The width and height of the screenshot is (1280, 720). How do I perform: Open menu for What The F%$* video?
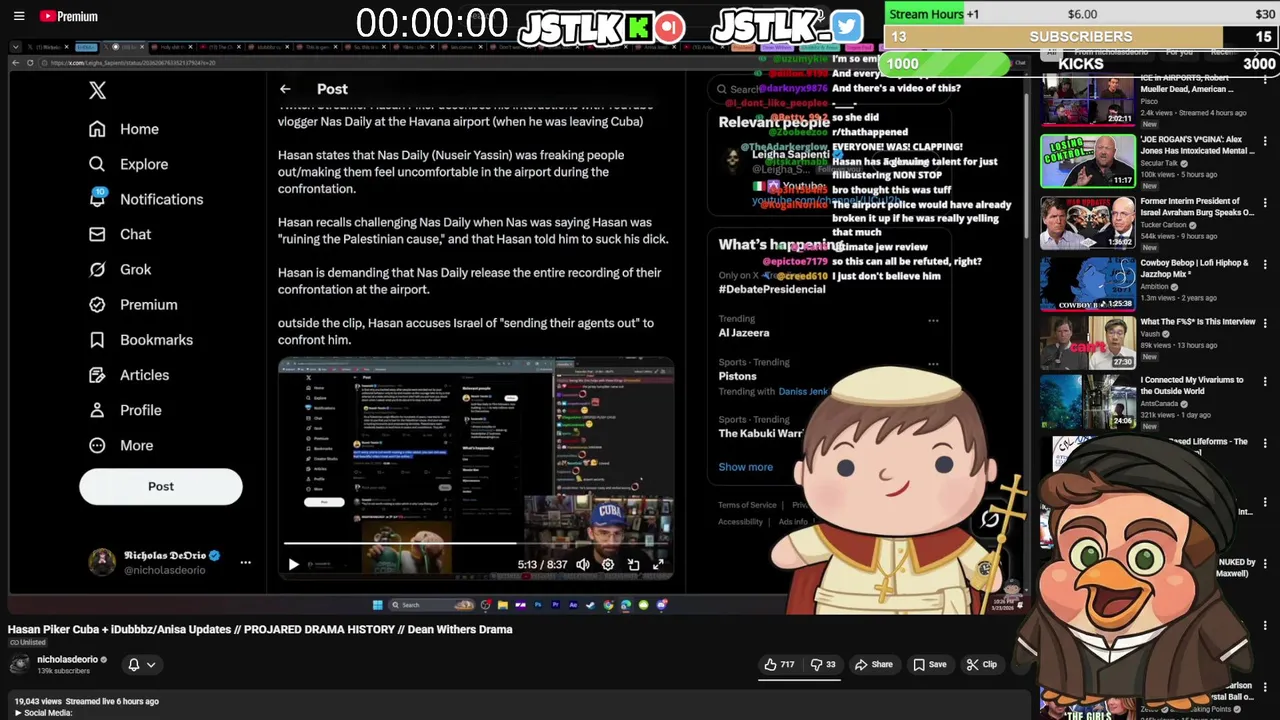coord(1265,324)
